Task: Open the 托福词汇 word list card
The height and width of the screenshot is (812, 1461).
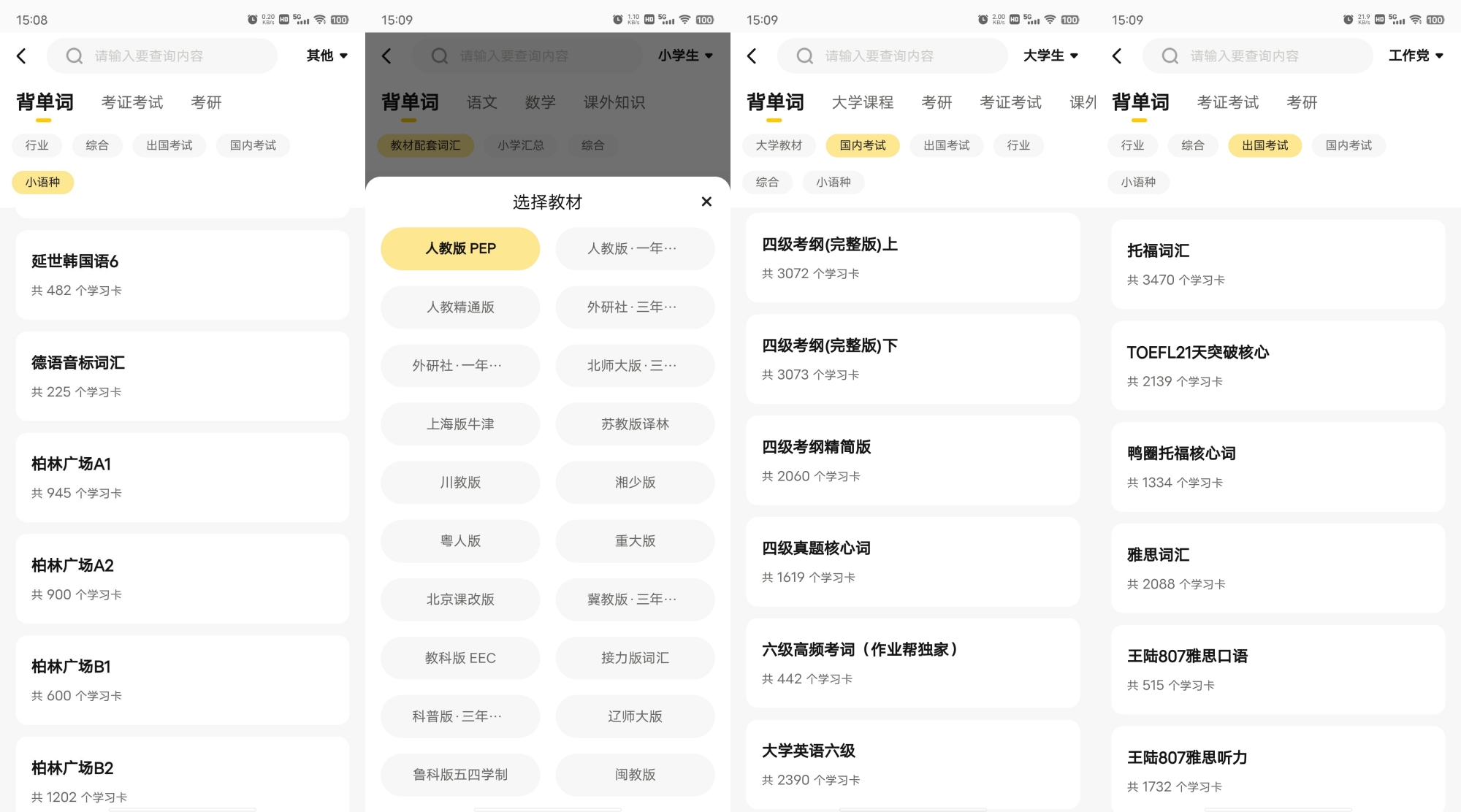Action: (1278, 264)
